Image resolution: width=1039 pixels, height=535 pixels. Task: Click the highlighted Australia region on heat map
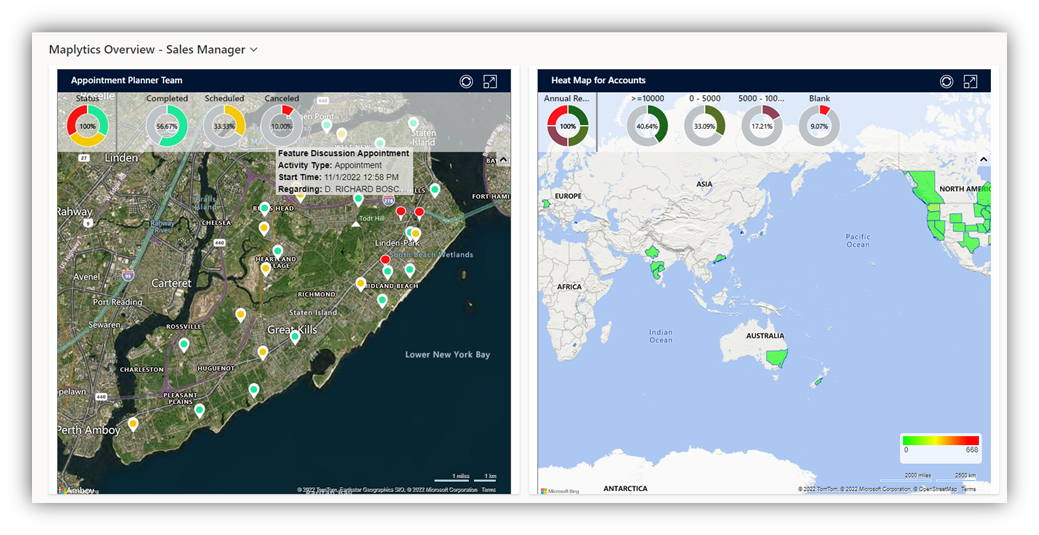[776, 358]
